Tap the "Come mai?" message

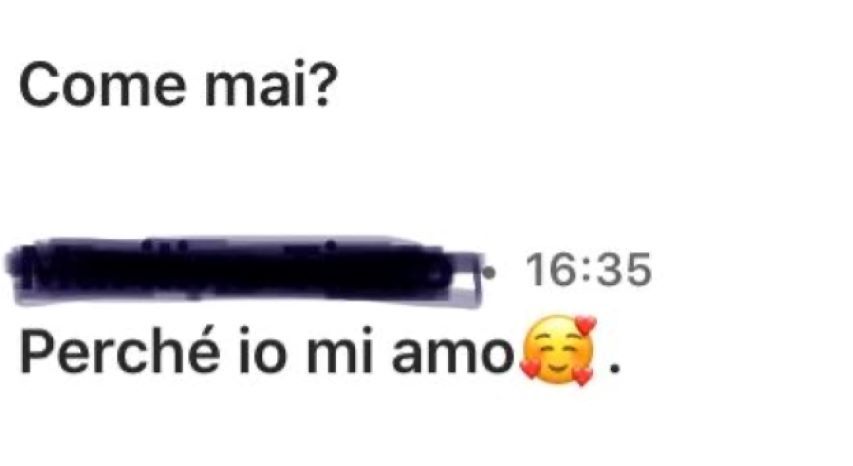tap(178, 85)
